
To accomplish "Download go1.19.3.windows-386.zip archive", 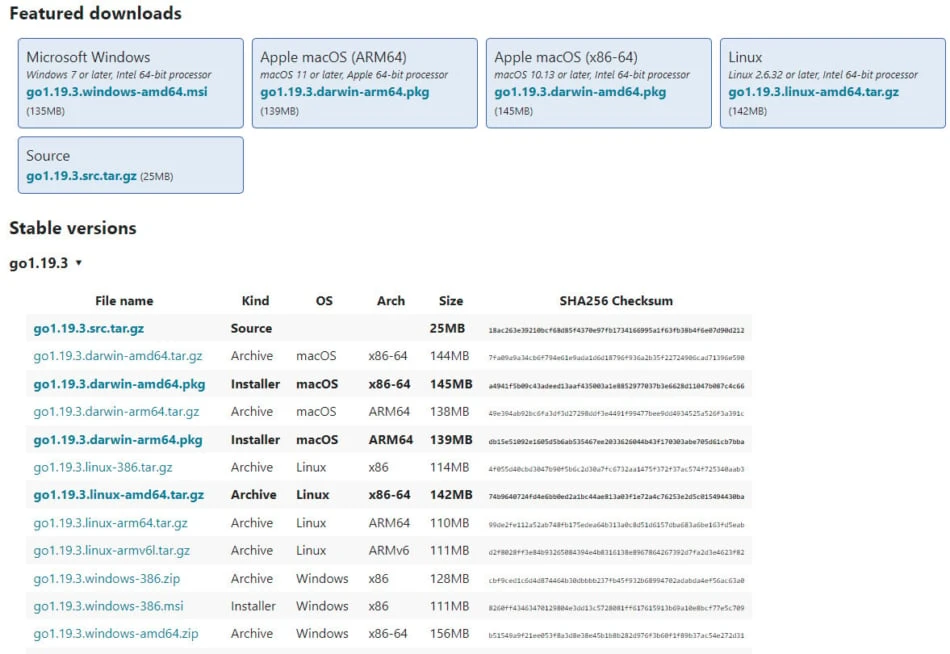I will (x=106, y=579).
